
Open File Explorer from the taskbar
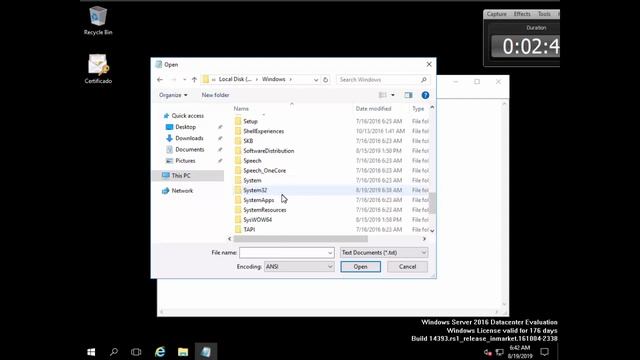183,352
